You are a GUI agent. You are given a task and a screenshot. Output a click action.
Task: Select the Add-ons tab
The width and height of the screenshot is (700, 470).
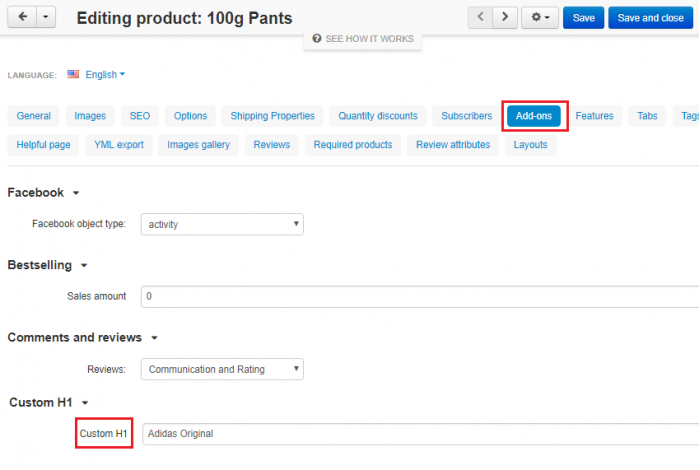click(534, 116)
